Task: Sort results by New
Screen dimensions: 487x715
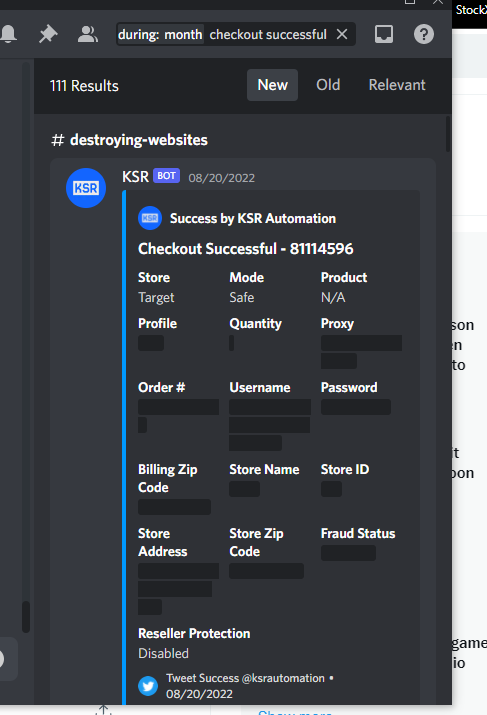Action: 272,85
